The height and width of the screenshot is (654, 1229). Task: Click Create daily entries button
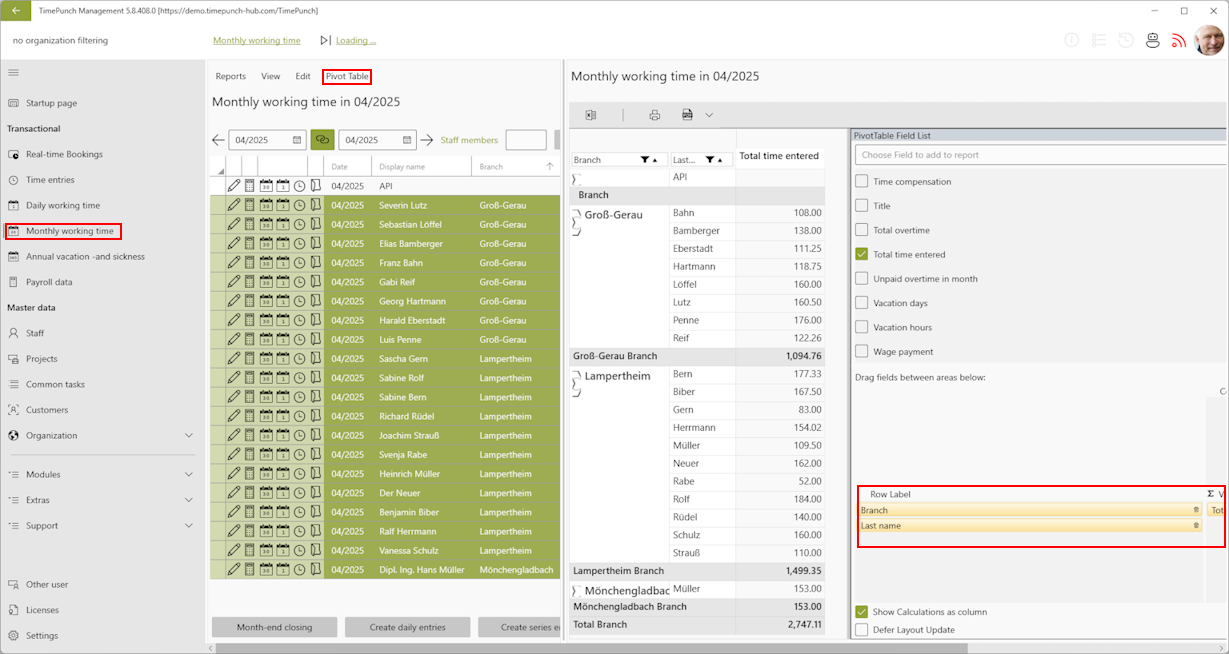(407, 627)
